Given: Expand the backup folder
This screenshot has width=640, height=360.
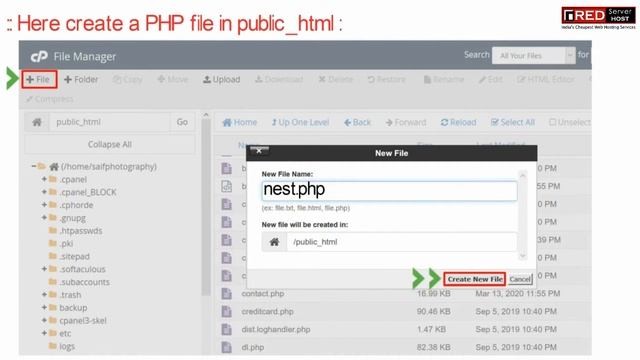Looking at the screenshot, I should tap(44, 307).
